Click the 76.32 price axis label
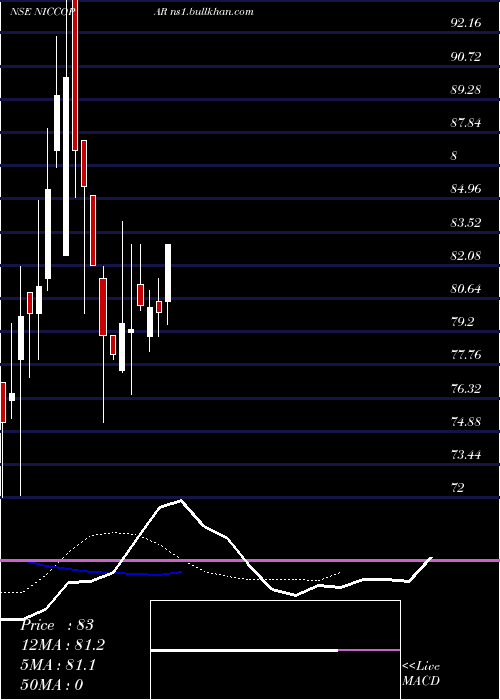Image resolution: width=500 pixels, height=700 pixels. (466, 389)
